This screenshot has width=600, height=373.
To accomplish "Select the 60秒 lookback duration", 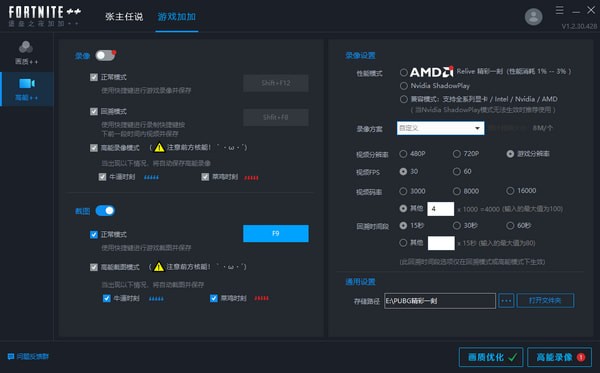I will (x=510, y=225).
